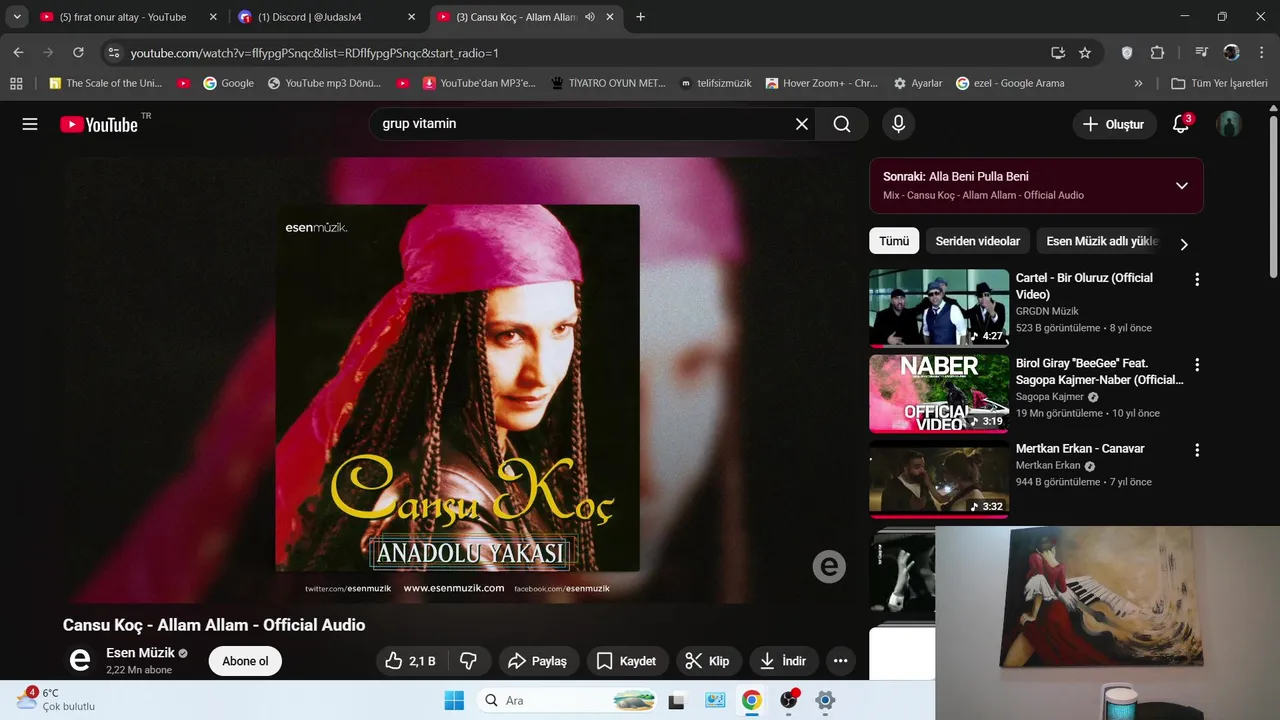Dislike the Allam Allam video
The width and height of the screenshot is (1280, 720).
(468, 661)
